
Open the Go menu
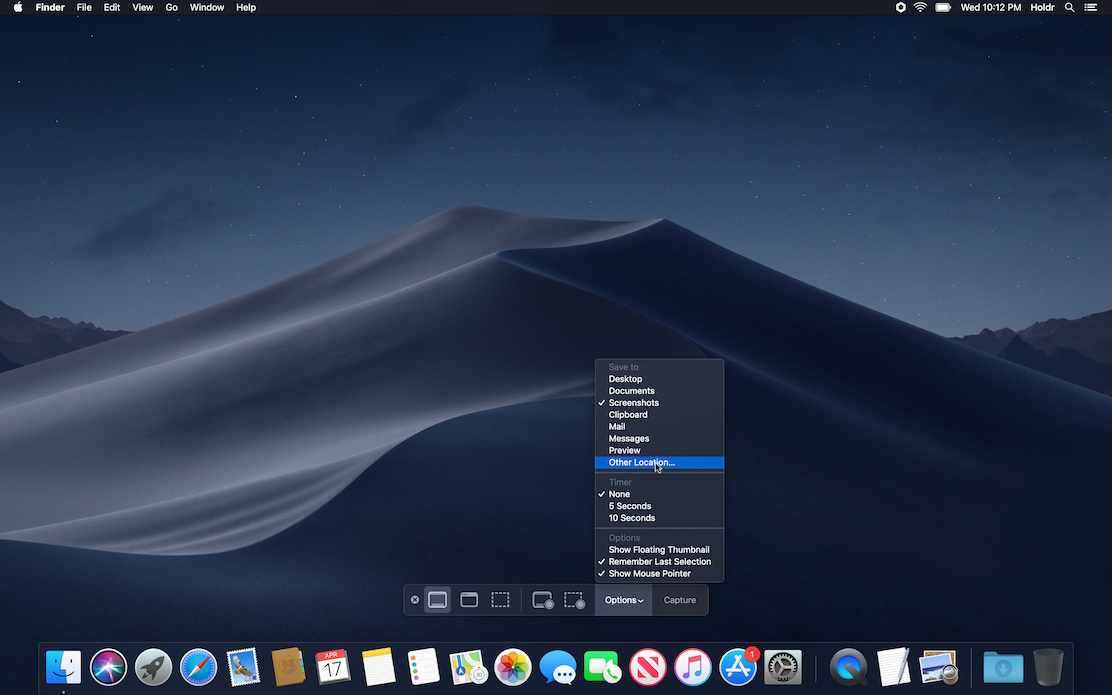coord(172,7)
